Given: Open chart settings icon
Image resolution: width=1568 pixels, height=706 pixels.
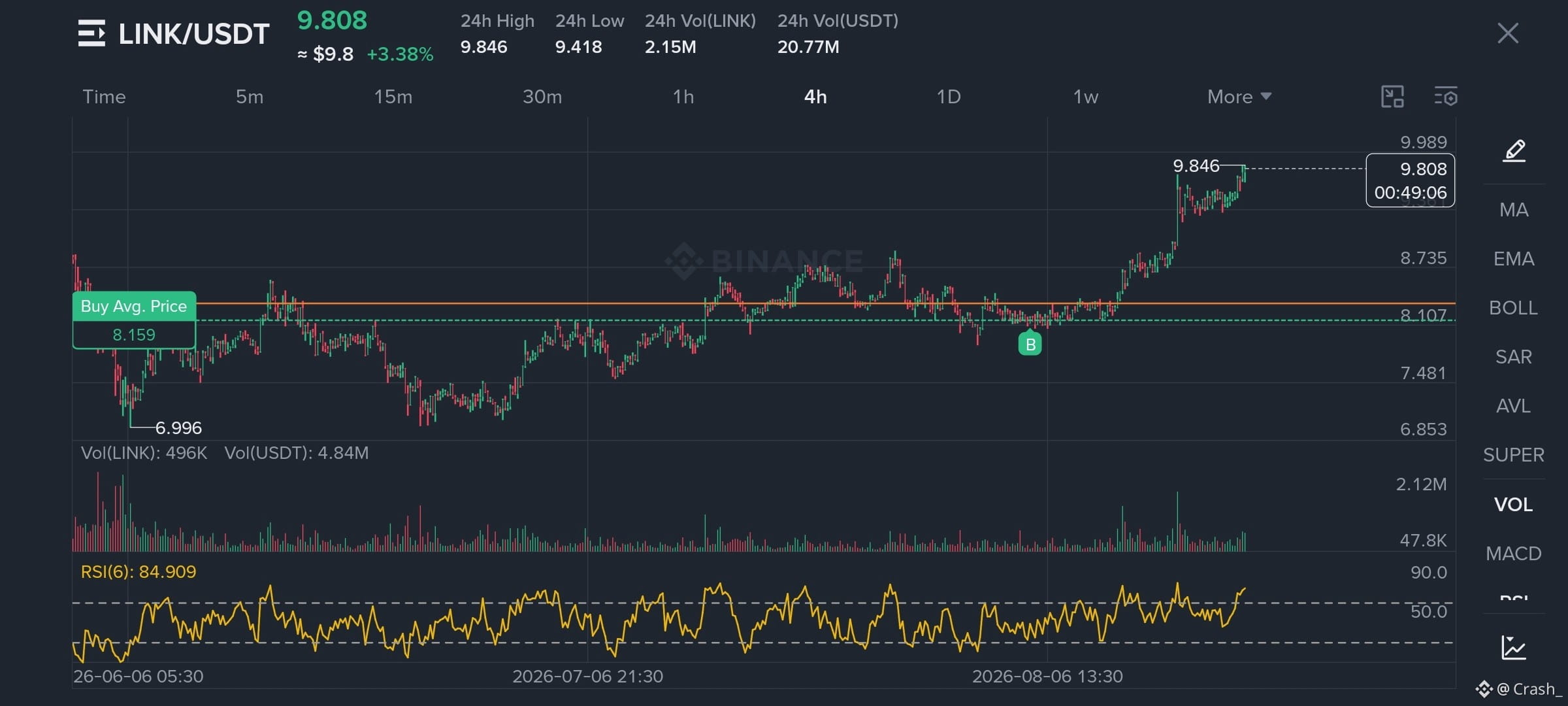Looking at the screenshot, I should (1446, 97).
